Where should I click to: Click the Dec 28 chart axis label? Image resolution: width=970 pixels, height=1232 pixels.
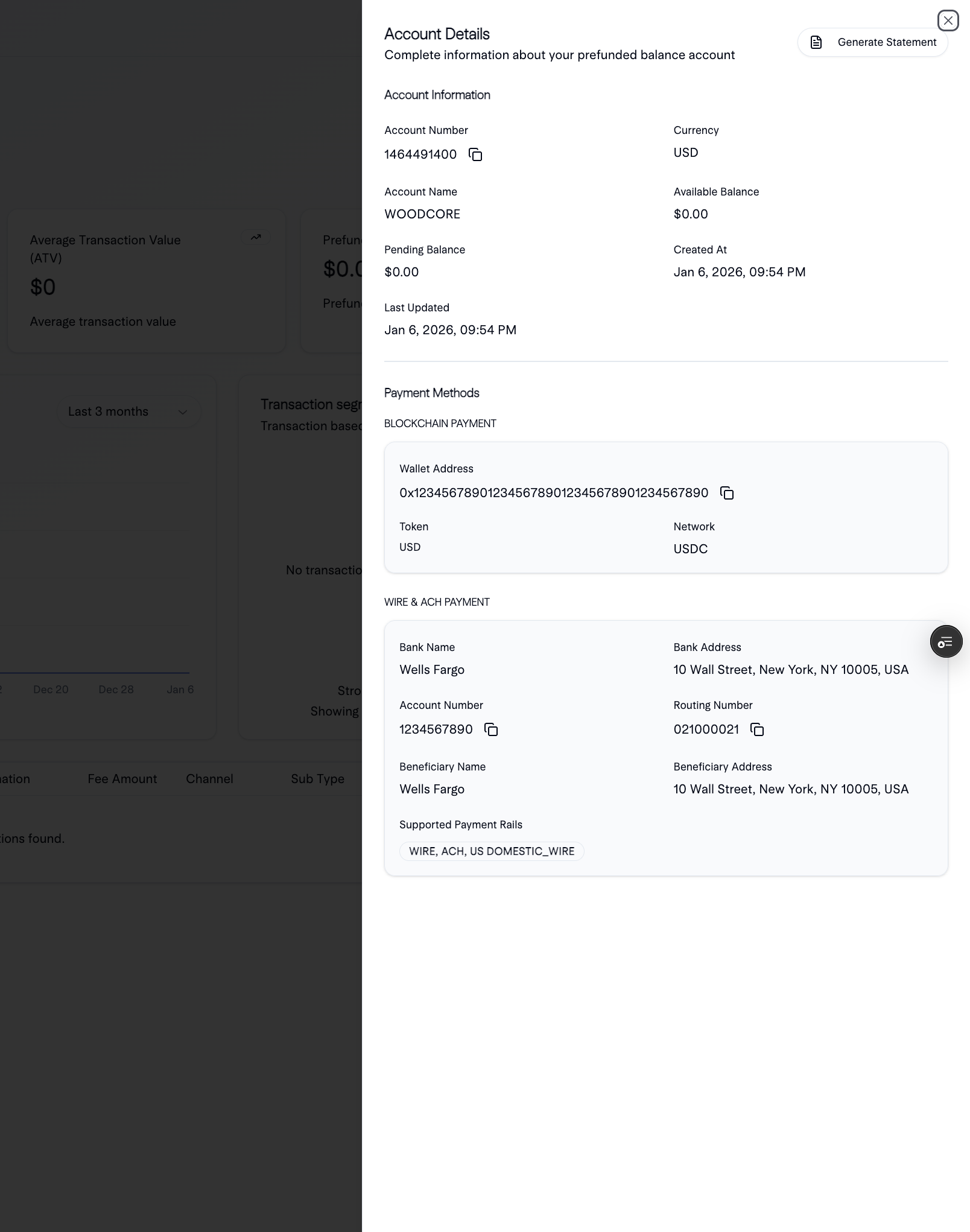tap(116, 690)
